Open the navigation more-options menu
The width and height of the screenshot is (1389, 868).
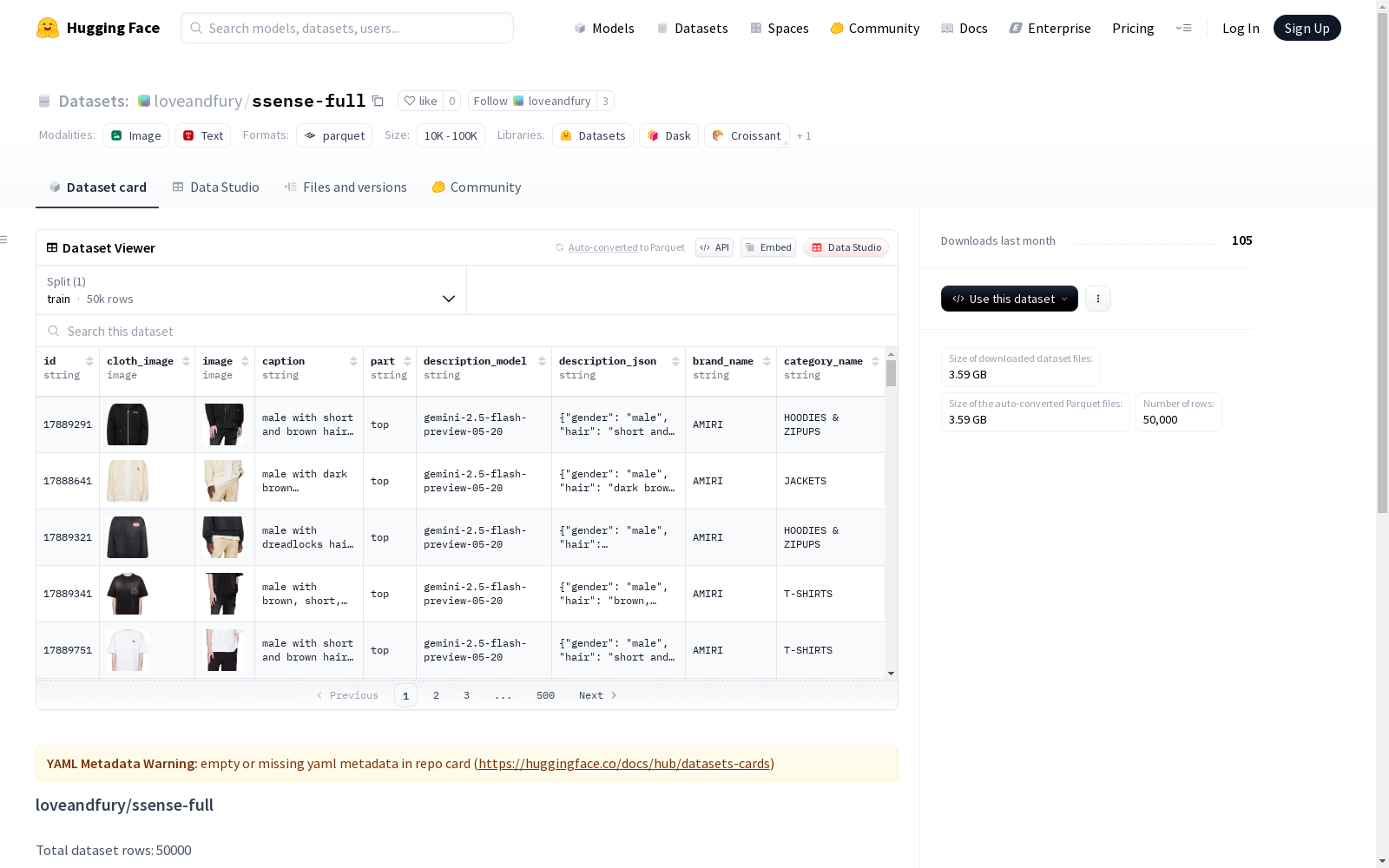click(x=1183, y=28)
